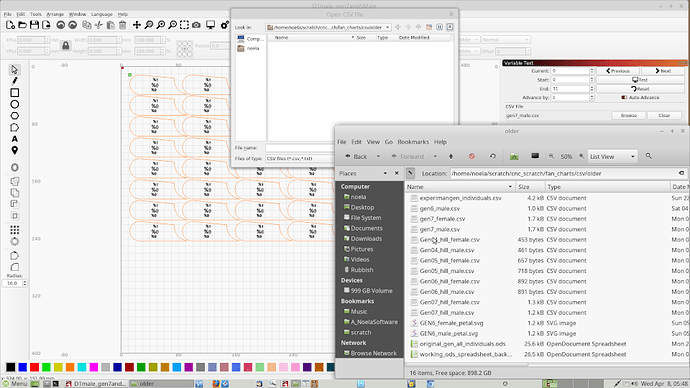Click the home folder icon in file manager
This screenshot has height=388, width=690.
coord(514,156)
